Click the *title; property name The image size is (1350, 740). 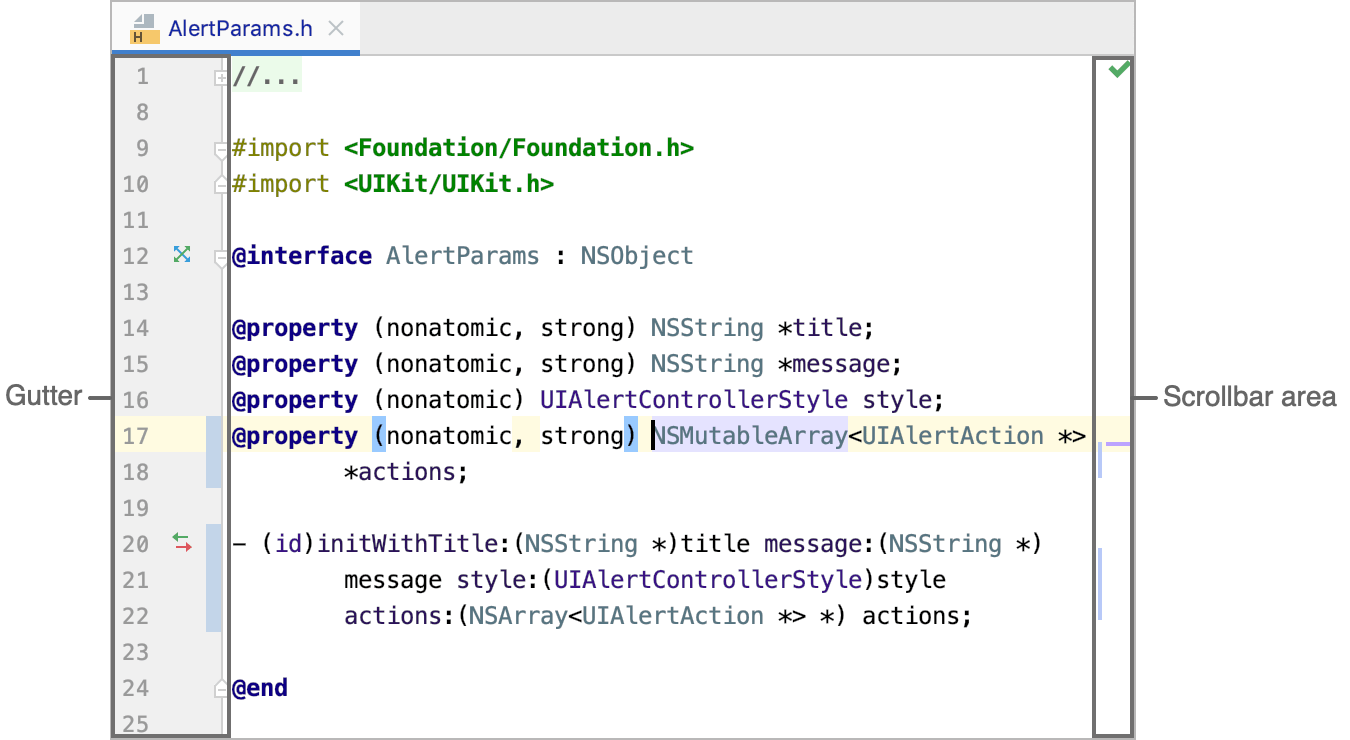tap(826, 328)
